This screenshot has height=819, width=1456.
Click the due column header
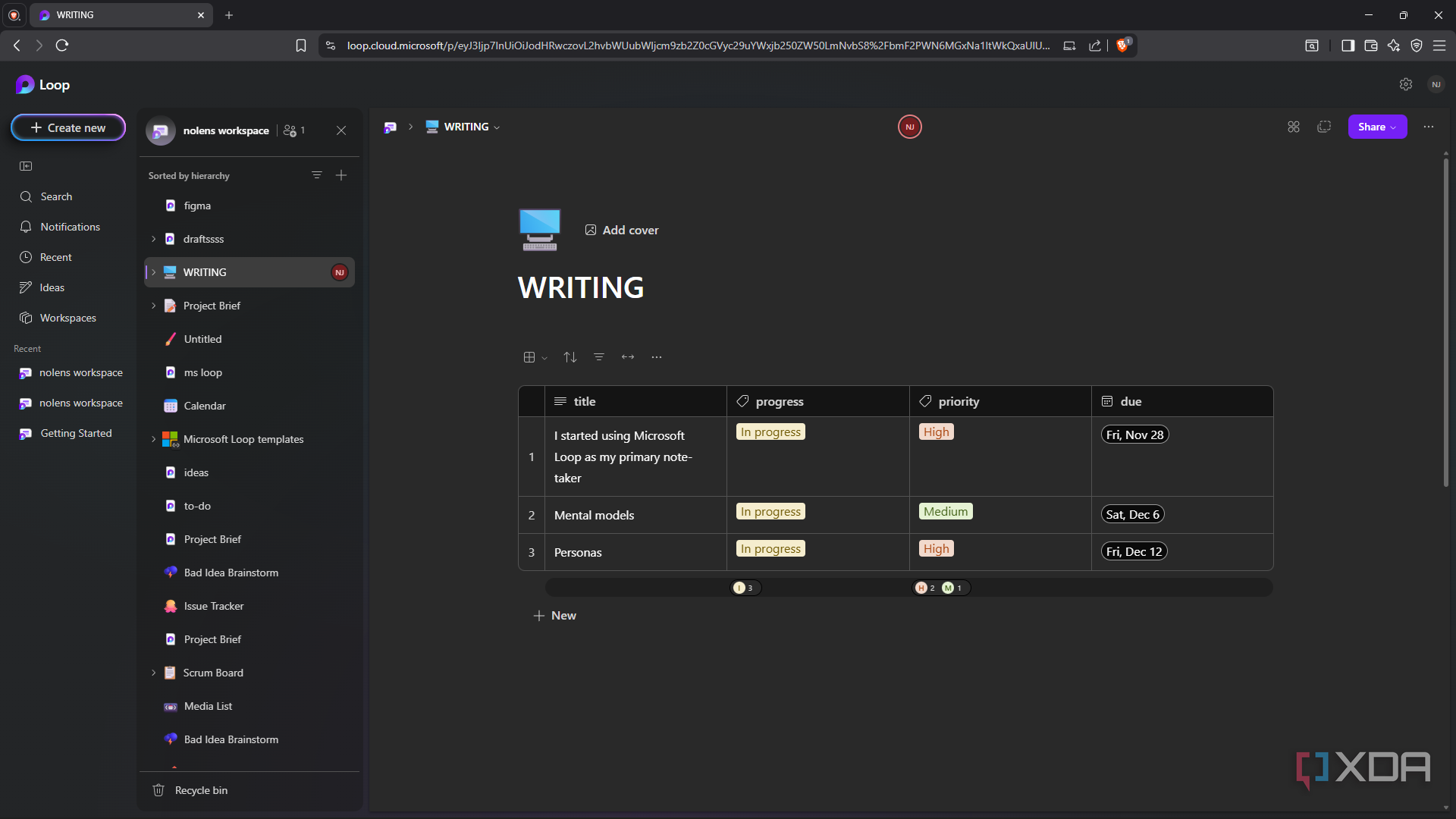(x=1182, y=401)
